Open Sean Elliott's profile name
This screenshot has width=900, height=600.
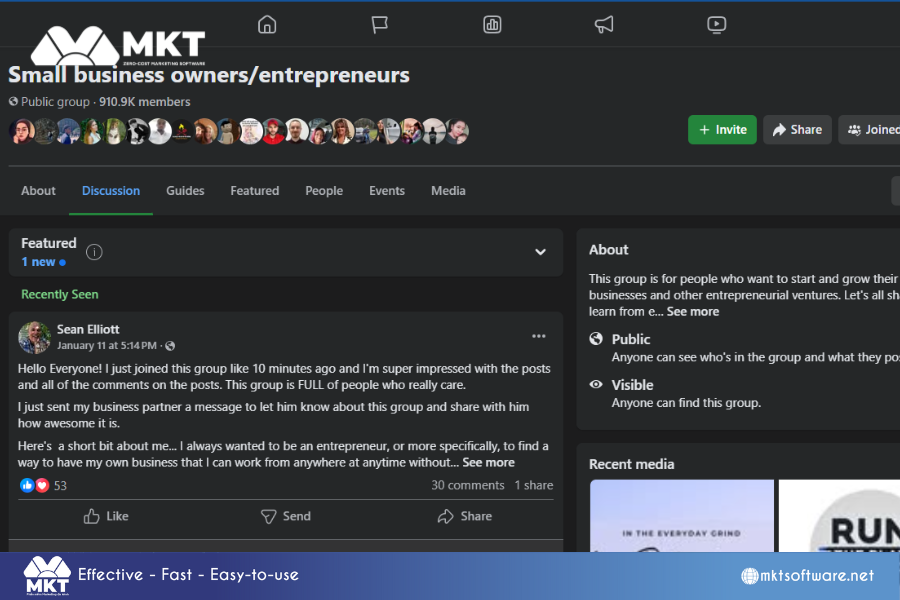pos(88,329)
